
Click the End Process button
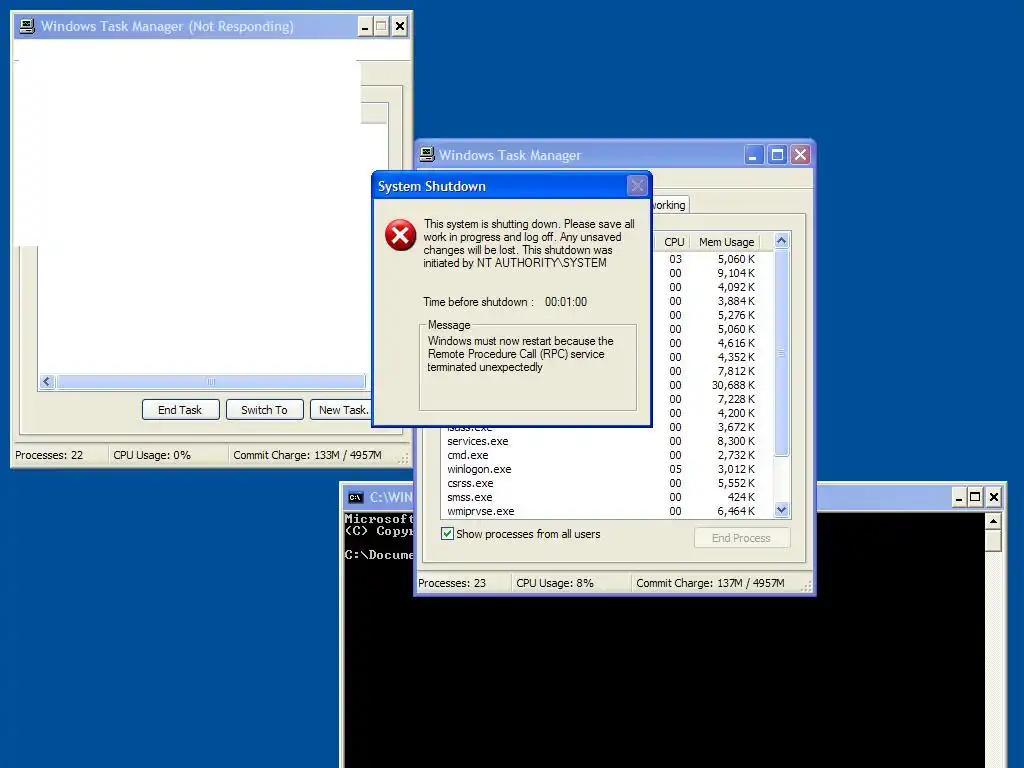[742, 538]
